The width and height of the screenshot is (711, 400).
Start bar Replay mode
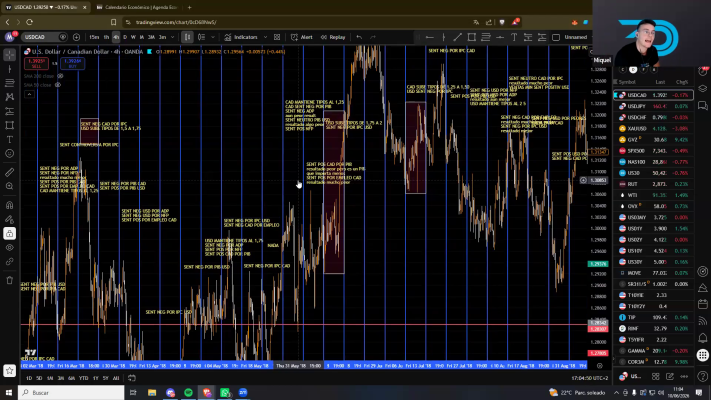click(x=333, y=37)
